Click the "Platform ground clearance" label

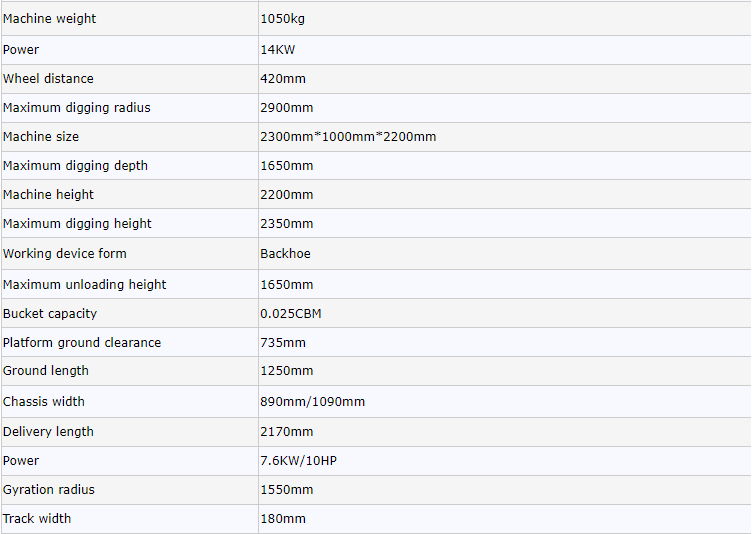[x=82, y=342]
